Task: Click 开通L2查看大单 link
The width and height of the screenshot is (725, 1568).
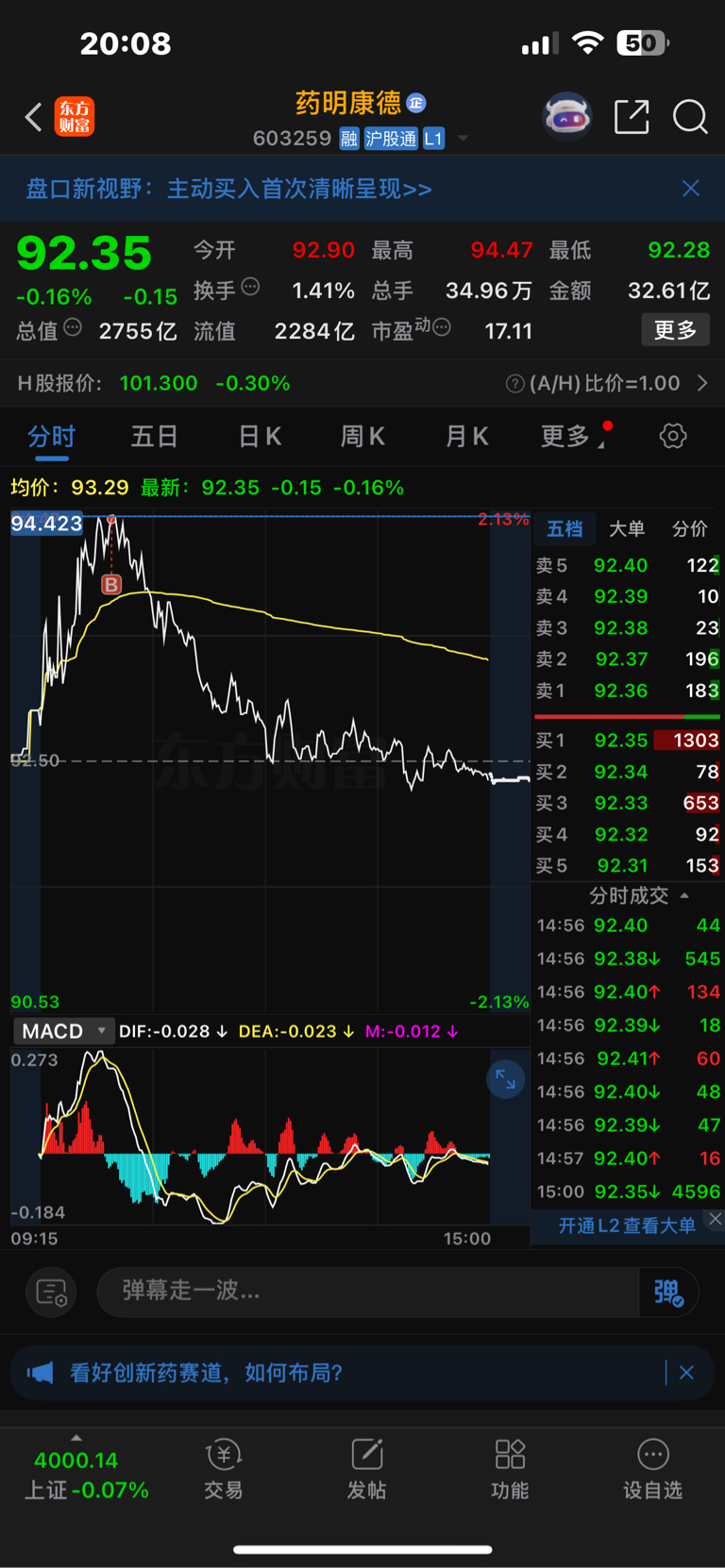Action: point(627,1226)
